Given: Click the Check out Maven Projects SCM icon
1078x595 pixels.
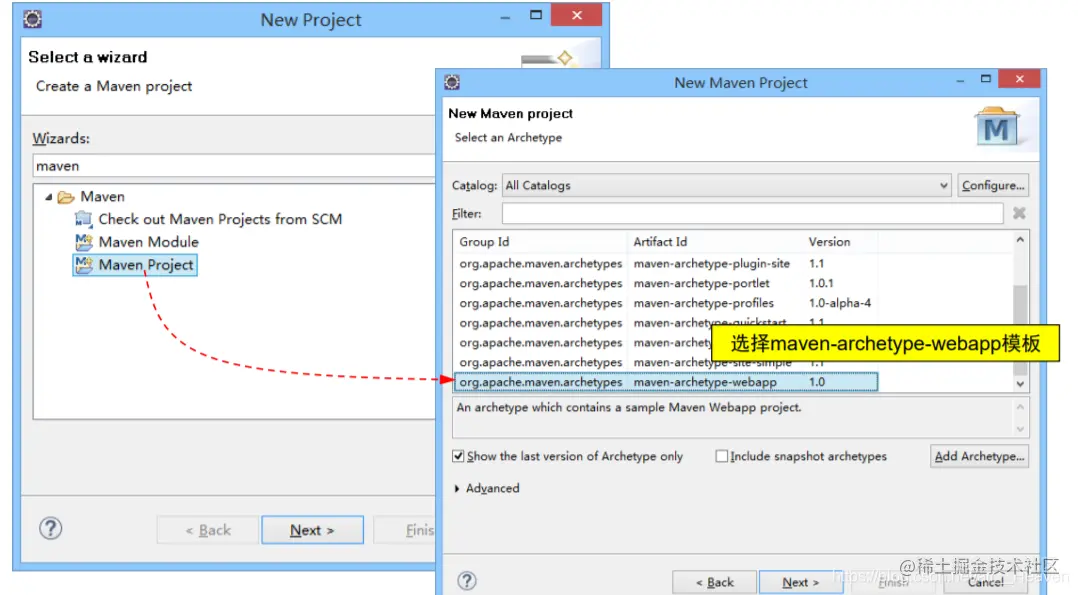Looking at the screenshot, I should pyautogui.click(x=83, y=219).
